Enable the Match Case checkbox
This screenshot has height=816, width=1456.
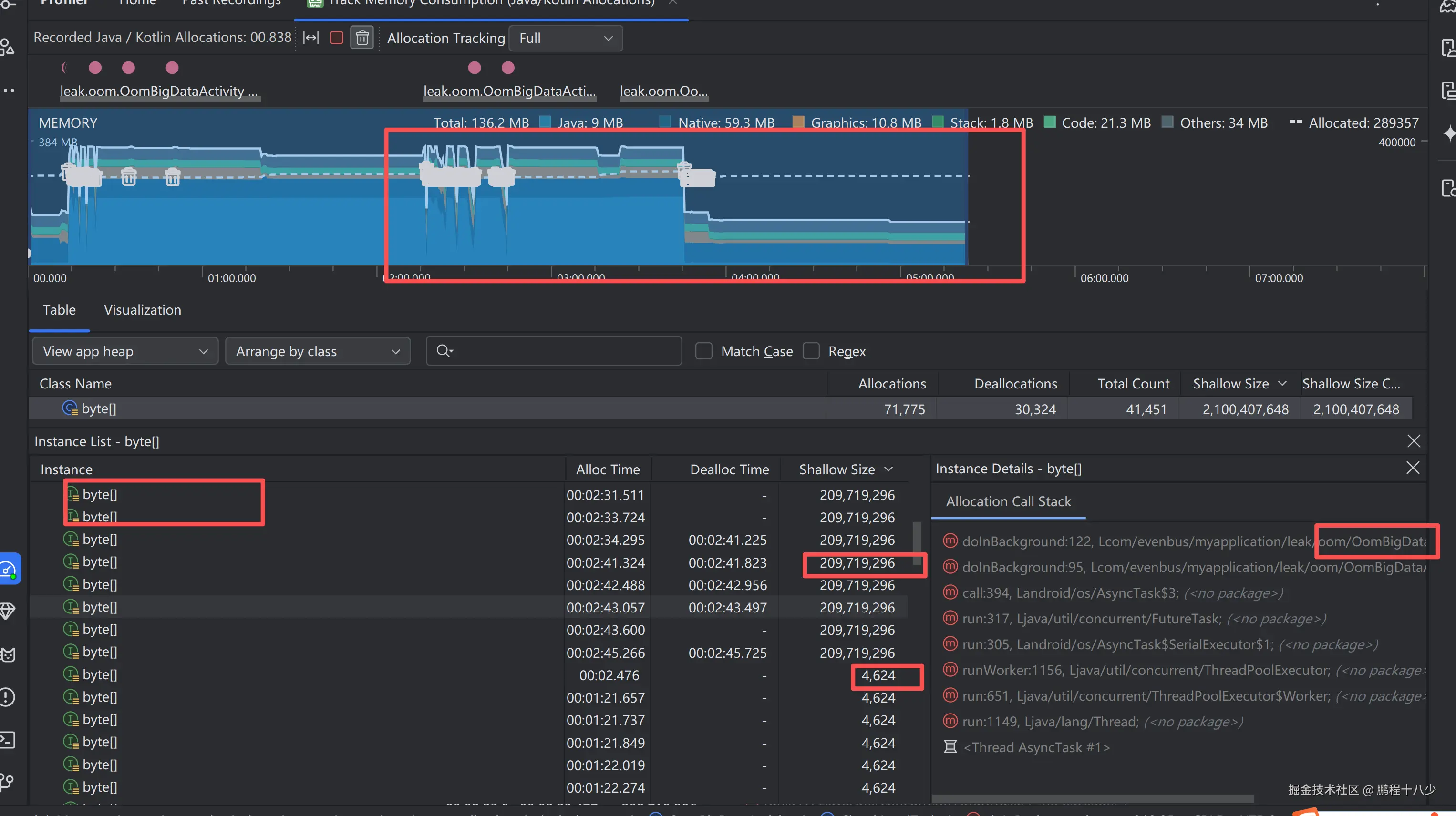point(703,351)
